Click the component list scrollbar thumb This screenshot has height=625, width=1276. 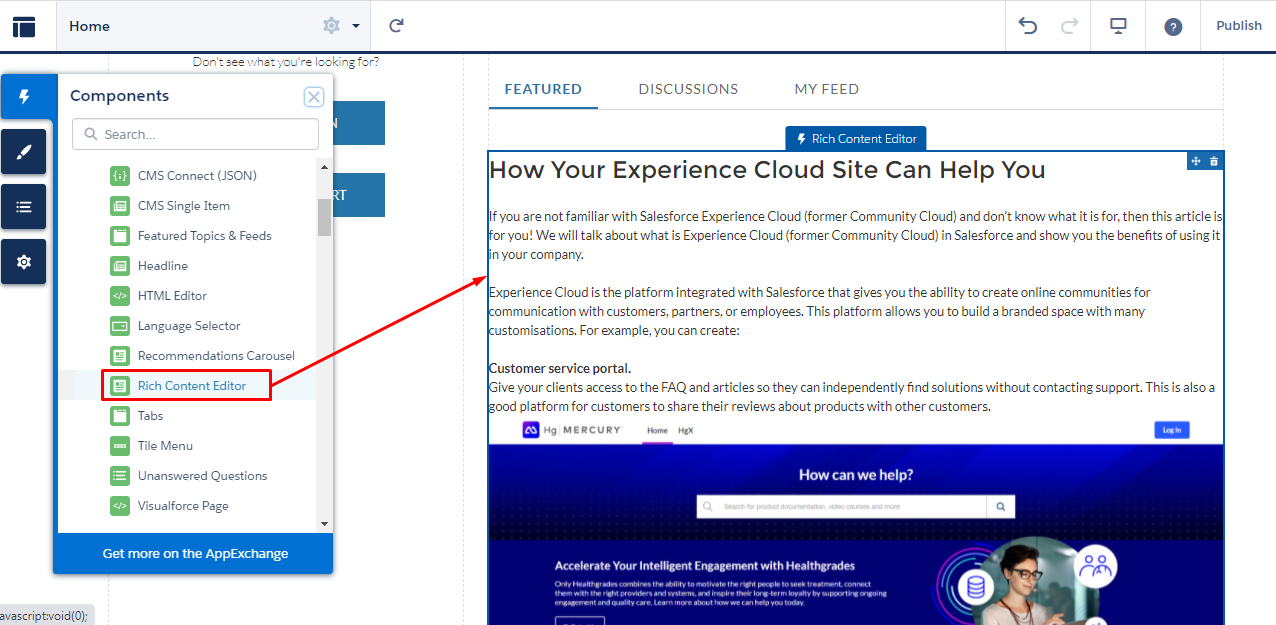tap(324, 217)
